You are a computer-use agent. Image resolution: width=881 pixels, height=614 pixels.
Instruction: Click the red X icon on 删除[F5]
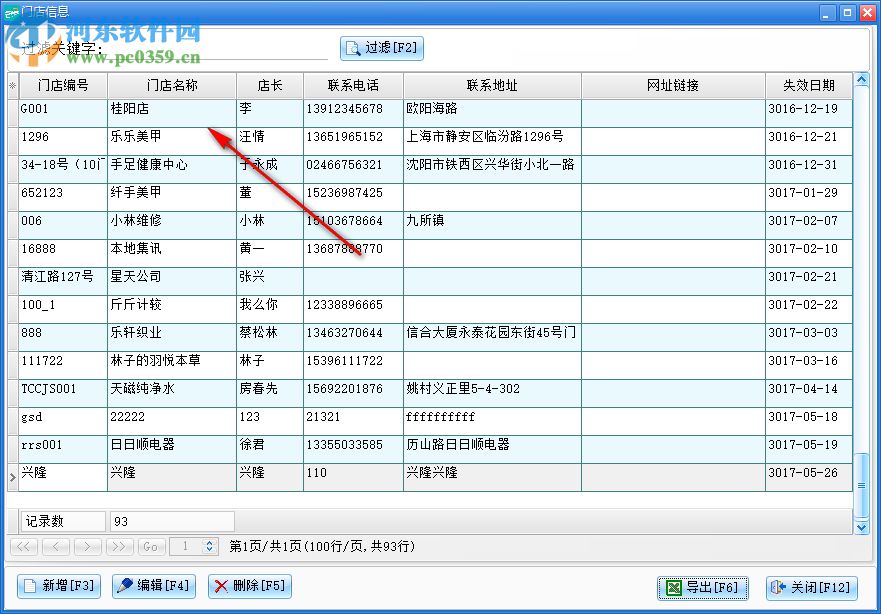coord(224,588)
